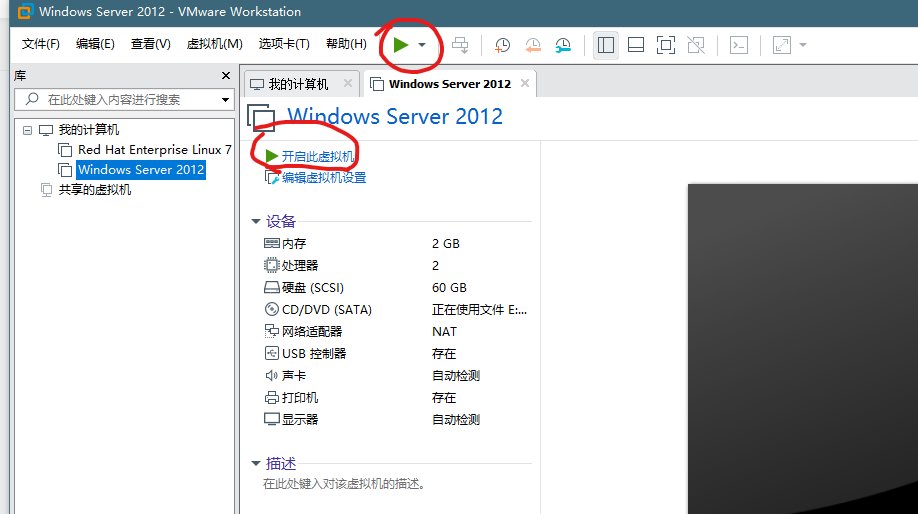Screen dimensions: 918x514
Task: Open stretch display dropdown arrow
Action: click(803, 45)
